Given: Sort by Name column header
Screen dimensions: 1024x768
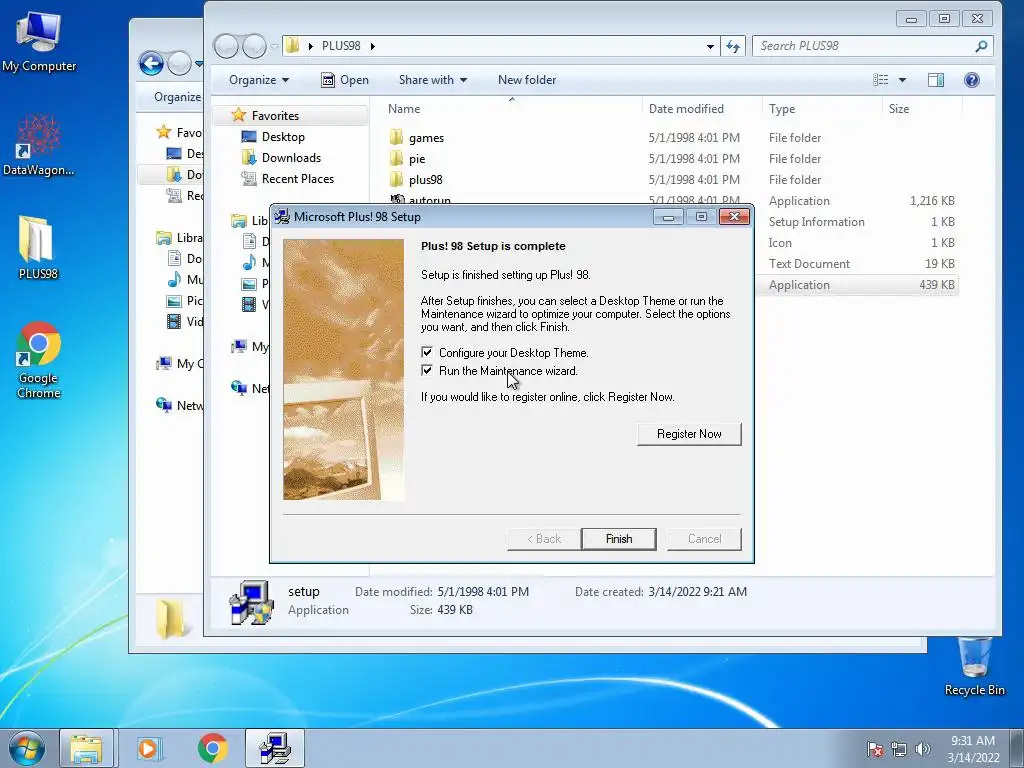Looking at the screenshot, I should pyautogui.click(x=404, y=108).
